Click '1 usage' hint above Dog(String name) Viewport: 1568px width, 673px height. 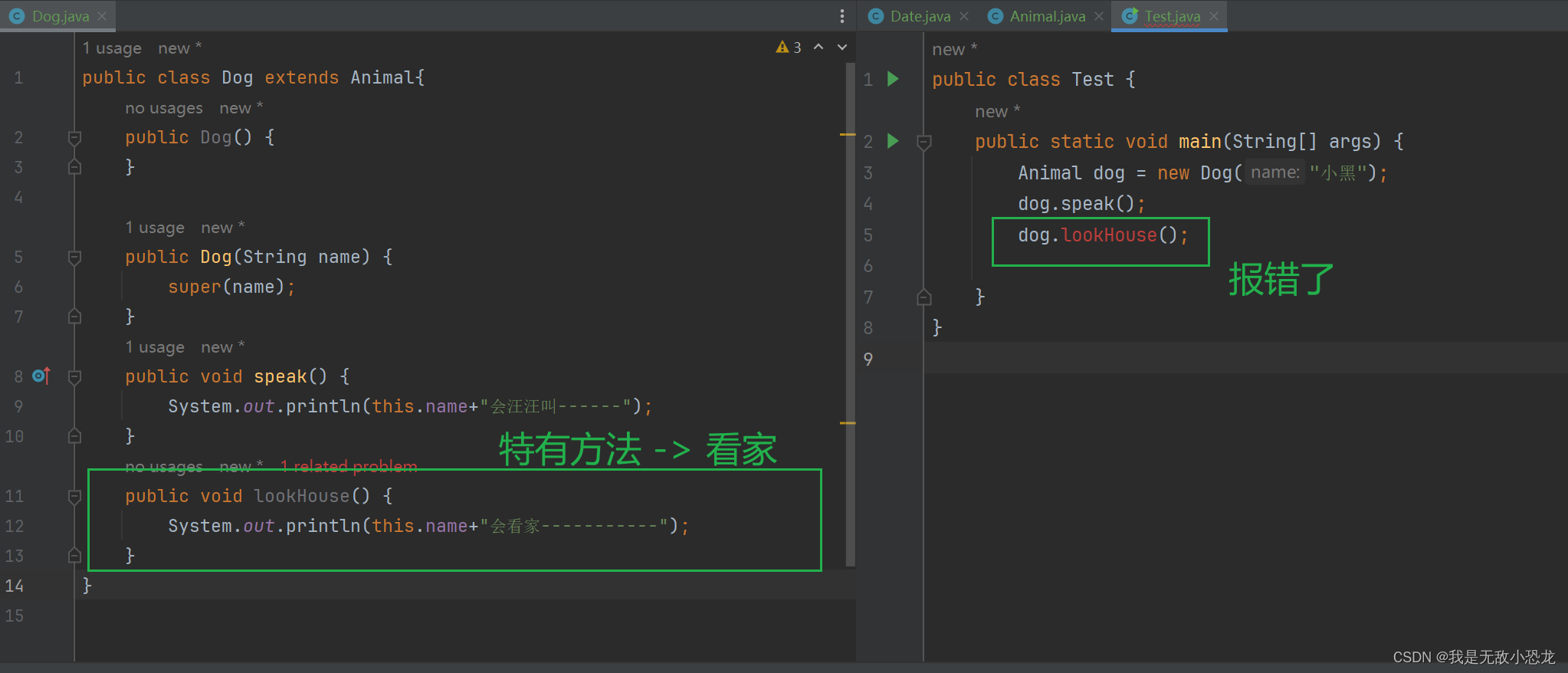tap(155, 228)
